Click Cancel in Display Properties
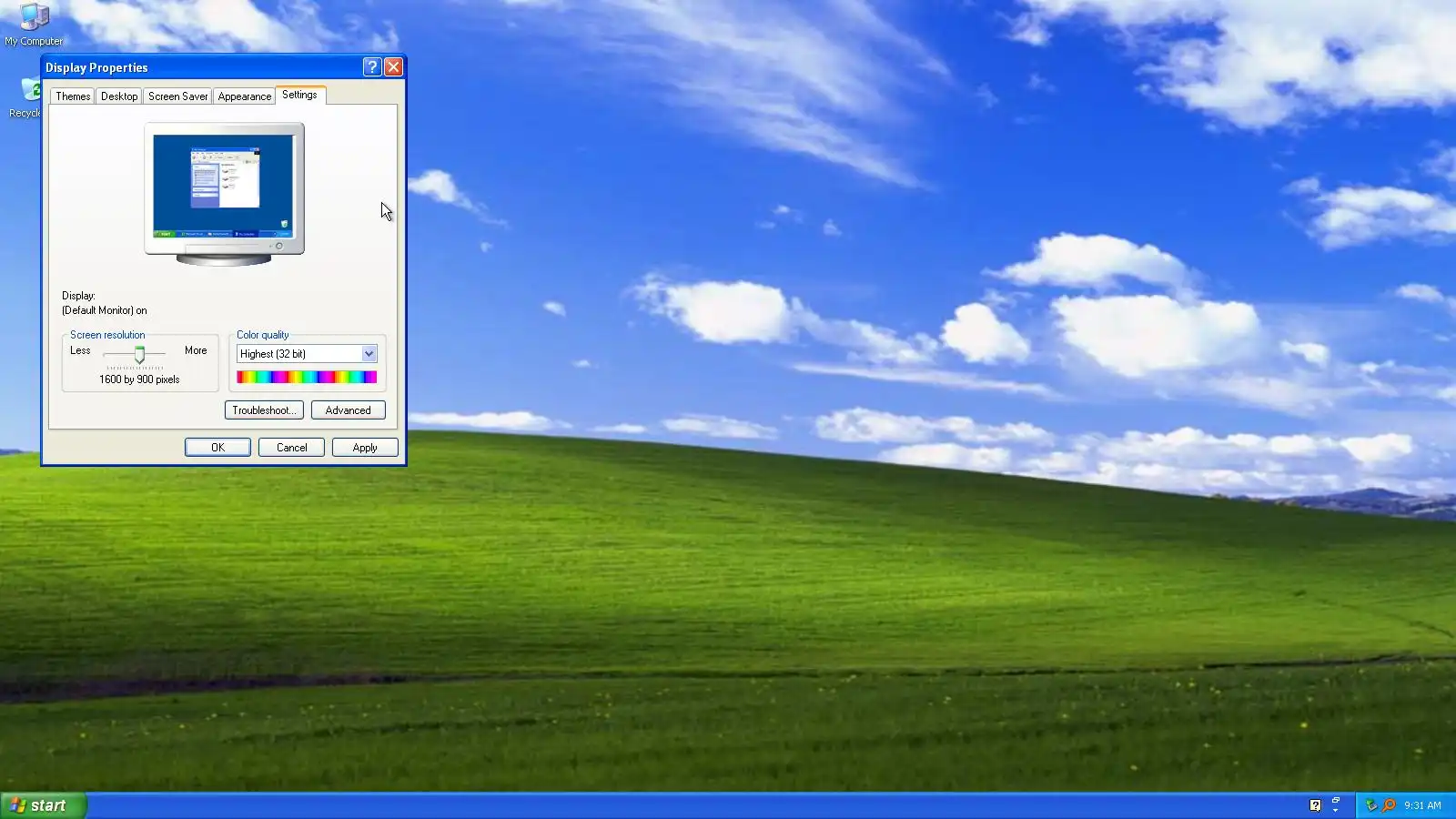 291,448
